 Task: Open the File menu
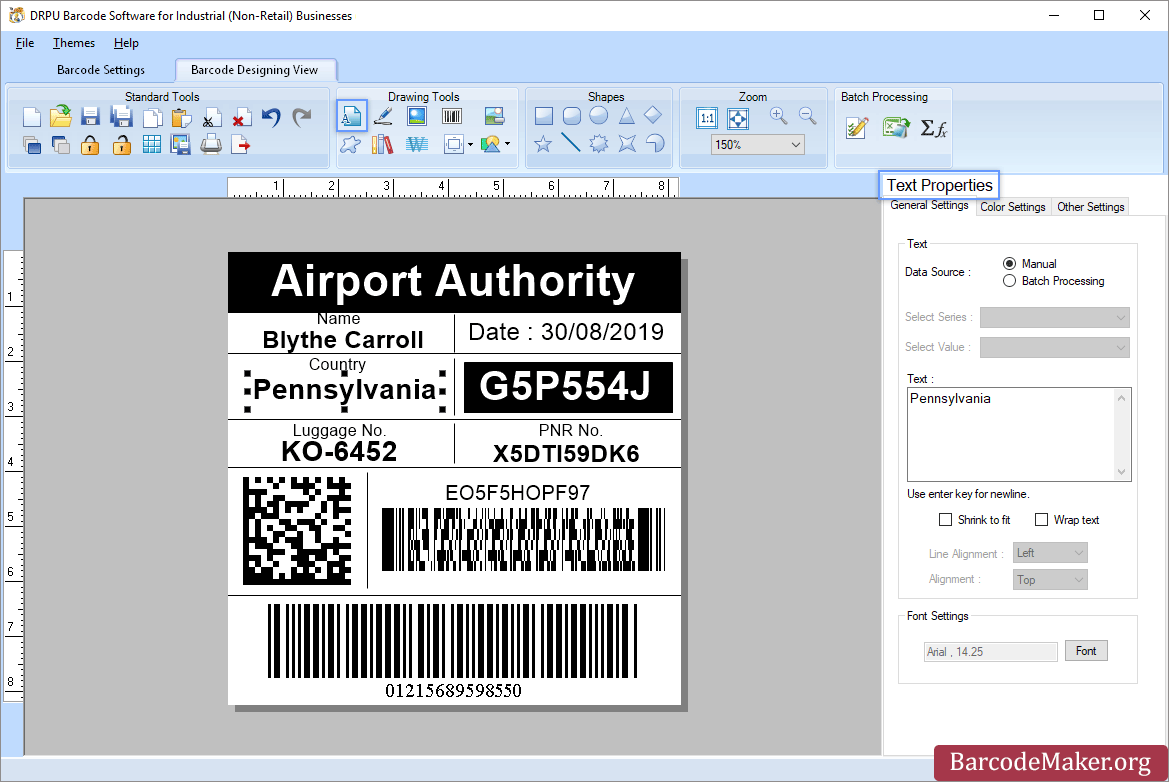tap(25, 43)
